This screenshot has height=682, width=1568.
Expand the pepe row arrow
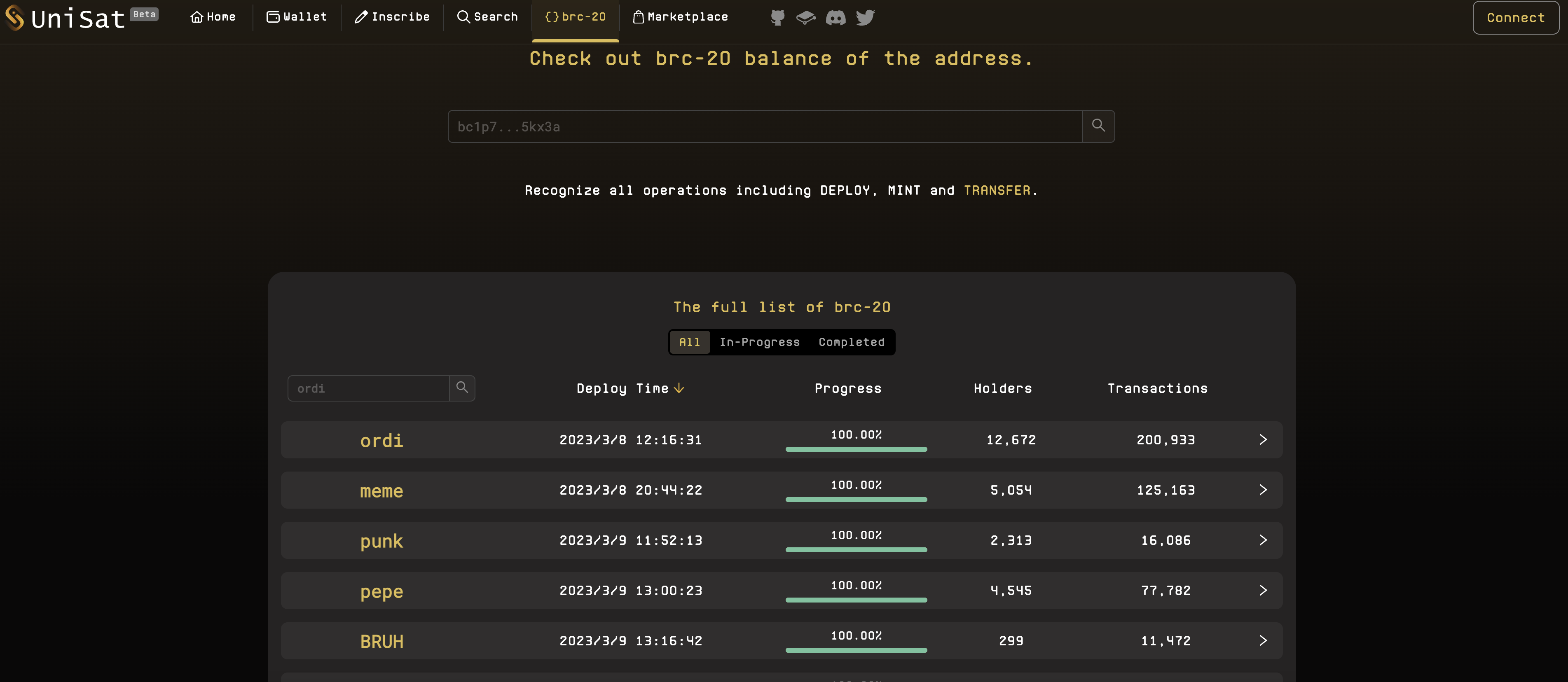pyautogui.click(x=1263, y=590)
